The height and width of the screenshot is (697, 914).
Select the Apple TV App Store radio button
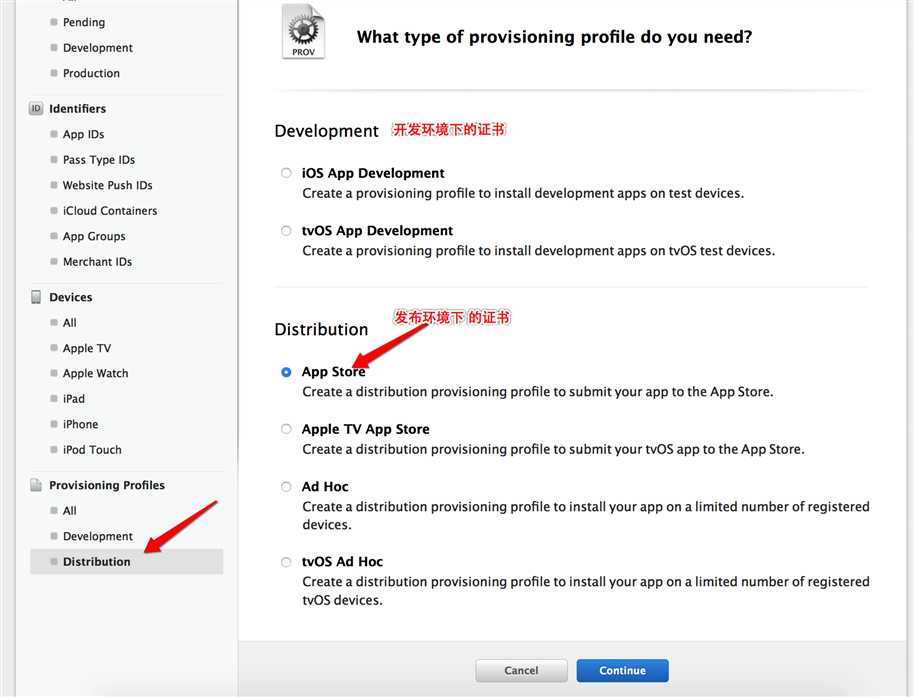[286, 430]
